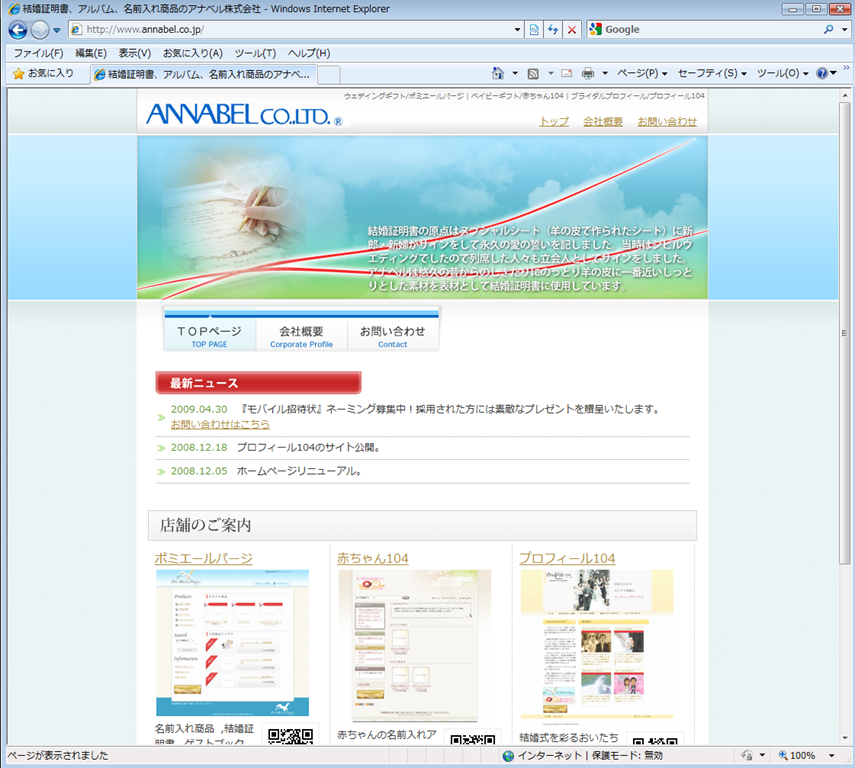Click the address bar with annabel.co.jp
Screen dimensions: 855x768
tap(294, 29)
